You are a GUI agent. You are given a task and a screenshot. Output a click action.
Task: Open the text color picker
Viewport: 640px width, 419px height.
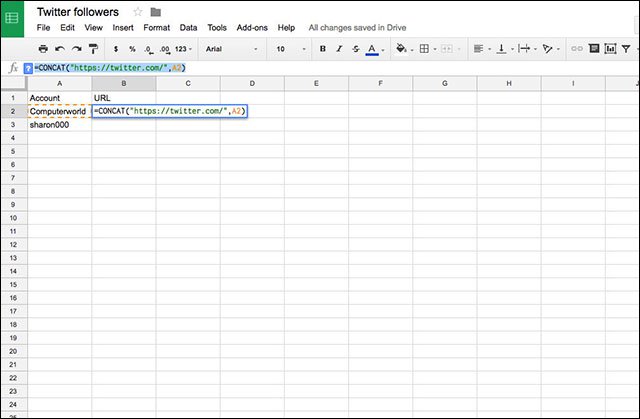tap(372, 49)
